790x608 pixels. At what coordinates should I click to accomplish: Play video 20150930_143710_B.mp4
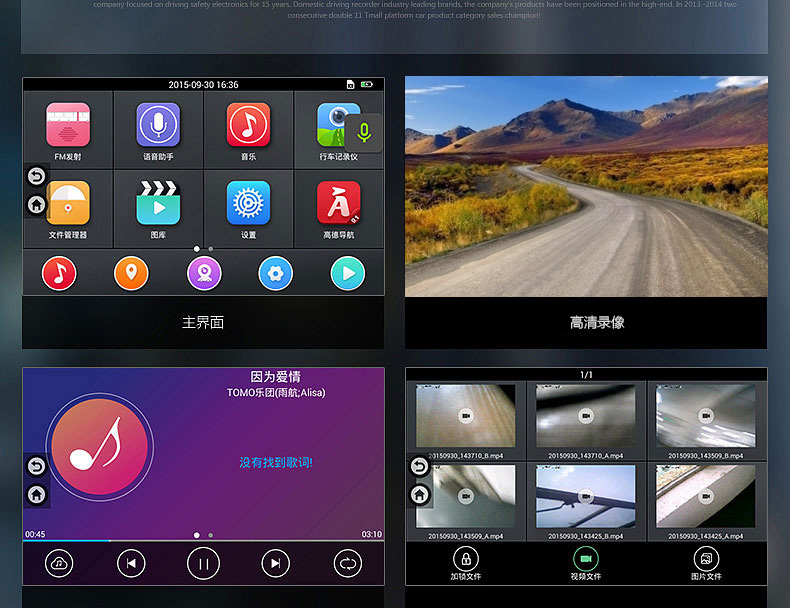466,416
